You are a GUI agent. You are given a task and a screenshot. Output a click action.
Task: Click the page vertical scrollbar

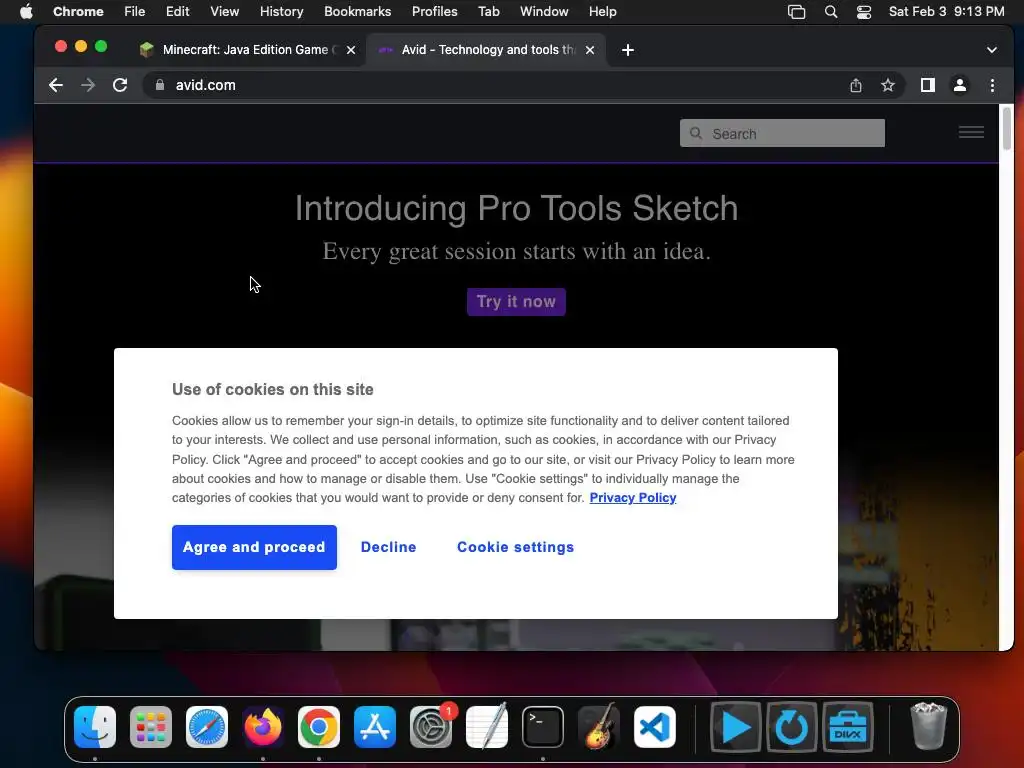point(1006,129)
